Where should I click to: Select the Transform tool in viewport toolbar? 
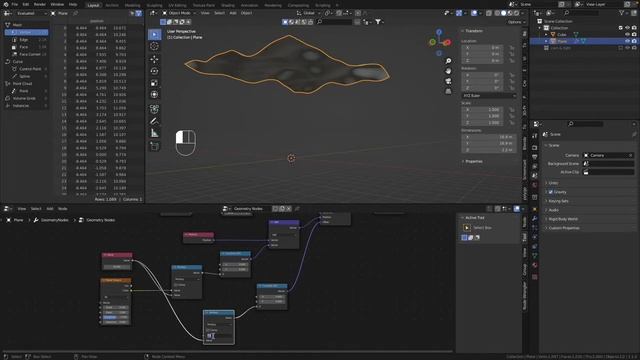point(154,95)
